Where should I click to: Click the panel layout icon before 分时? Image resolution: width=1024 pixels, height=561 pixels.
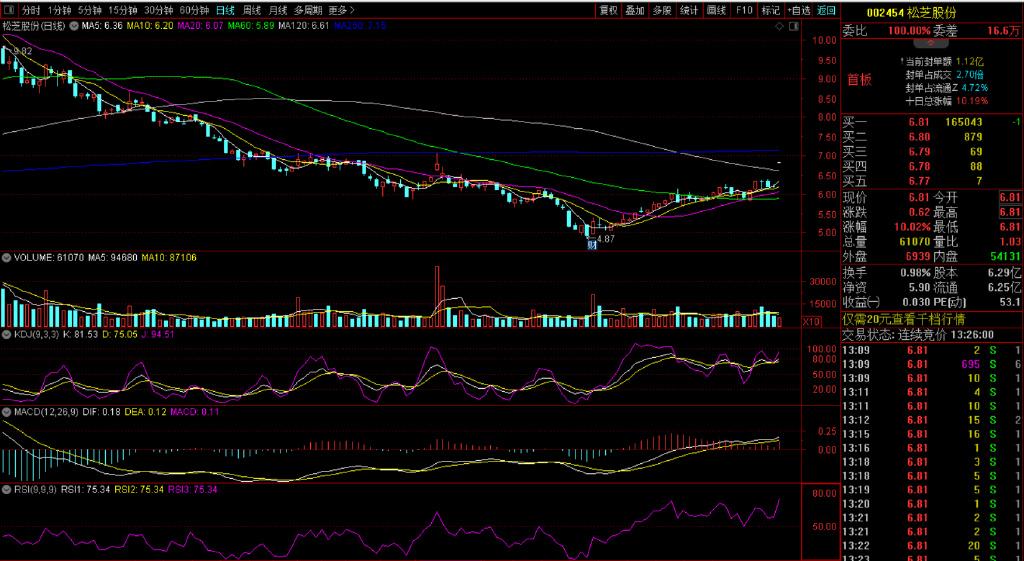[8, 10]
